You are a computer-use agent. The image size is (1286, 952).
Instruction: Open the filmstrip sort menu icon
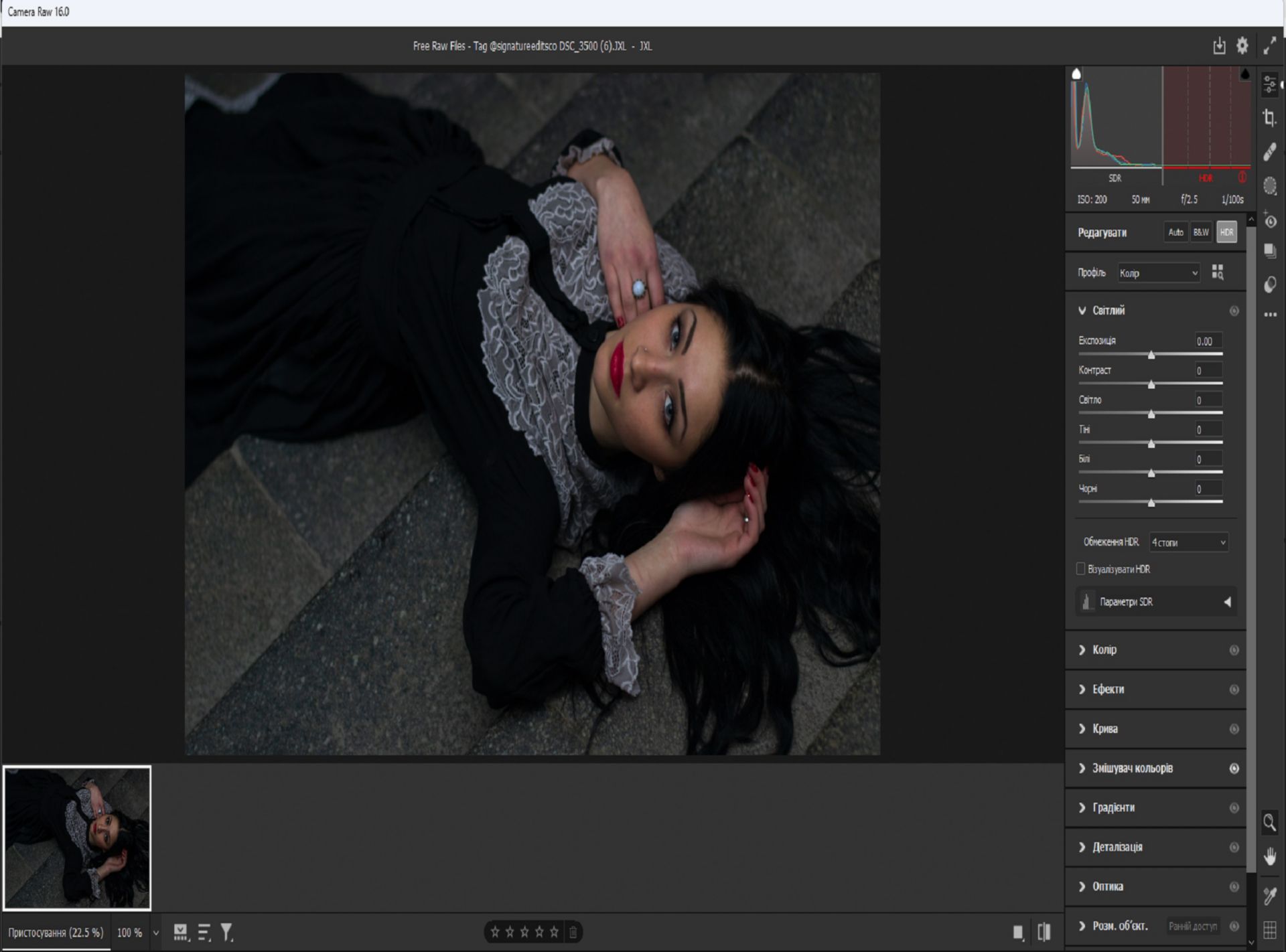204,932
